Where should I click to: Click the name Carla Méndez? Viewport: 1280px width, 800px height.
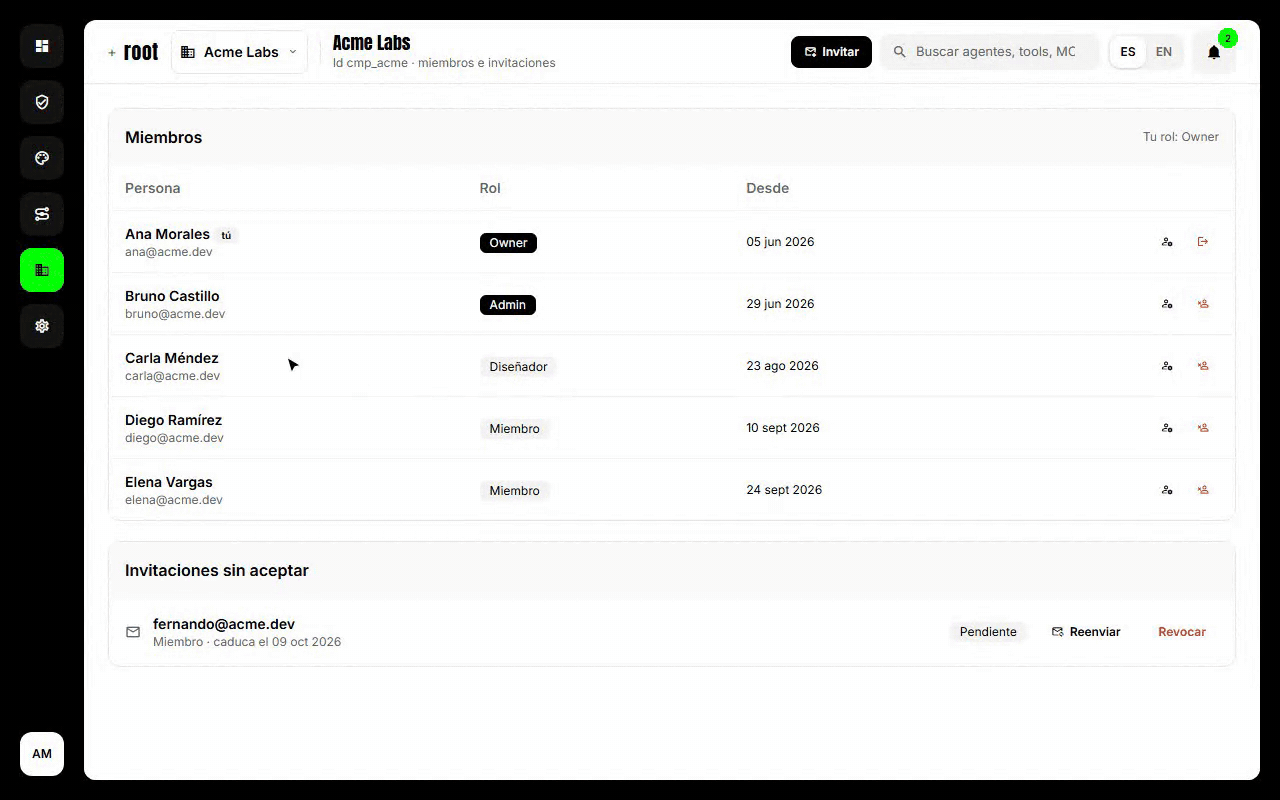pyautogui.click(x=172, y=358)
